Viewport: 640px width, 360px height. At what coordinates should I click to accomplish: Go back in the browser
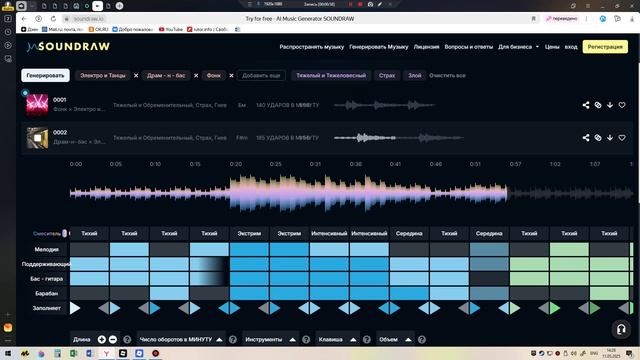coord(24,19)
